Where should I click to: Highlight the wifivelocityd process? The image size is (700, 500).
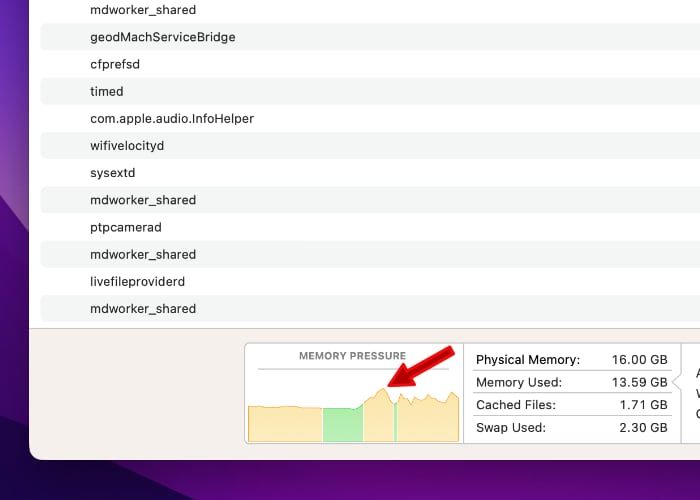127,146
